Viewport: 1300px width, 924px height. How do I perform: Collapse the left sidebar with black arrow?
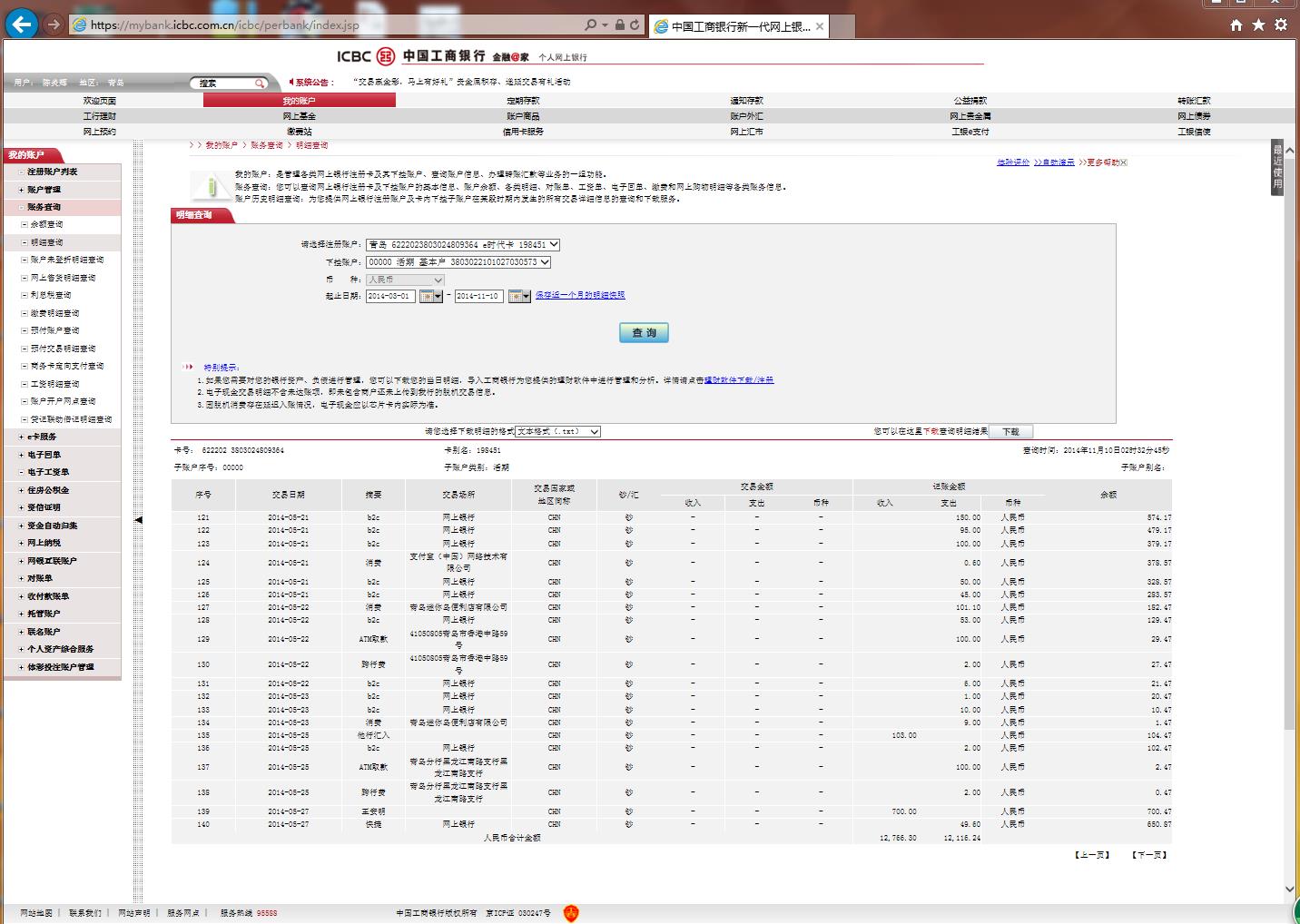[139, 520]
